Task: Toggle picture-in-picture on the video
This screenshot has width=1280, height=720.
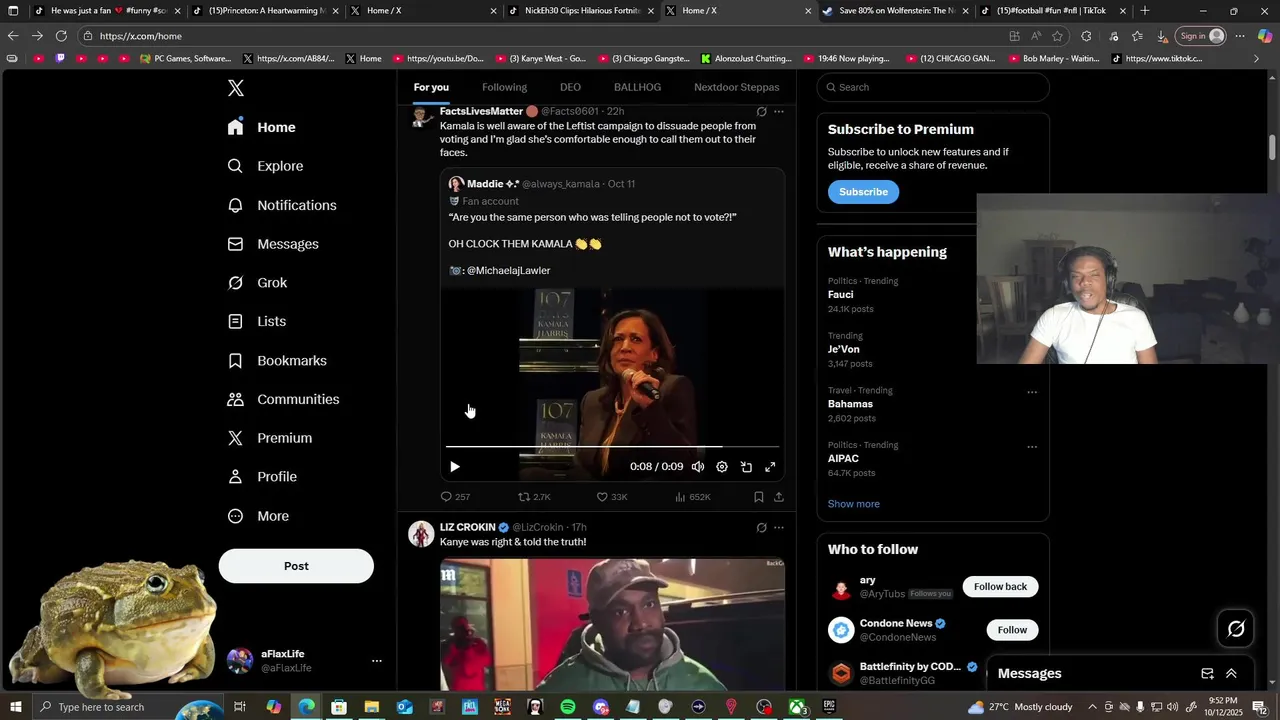Action: tap(746, 467)
